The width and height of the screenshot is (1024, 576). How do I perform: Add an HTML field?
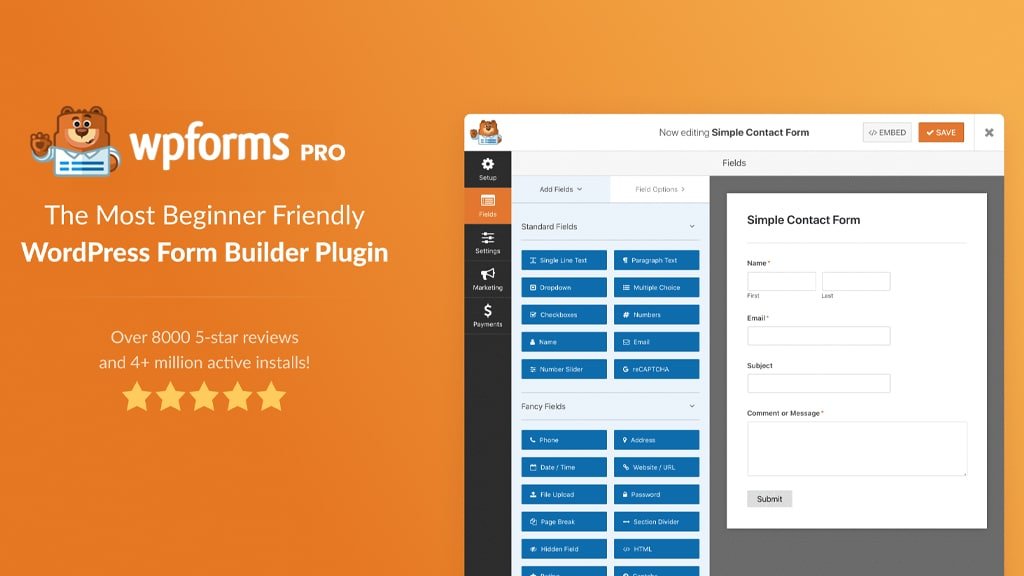tap(656, 549)
